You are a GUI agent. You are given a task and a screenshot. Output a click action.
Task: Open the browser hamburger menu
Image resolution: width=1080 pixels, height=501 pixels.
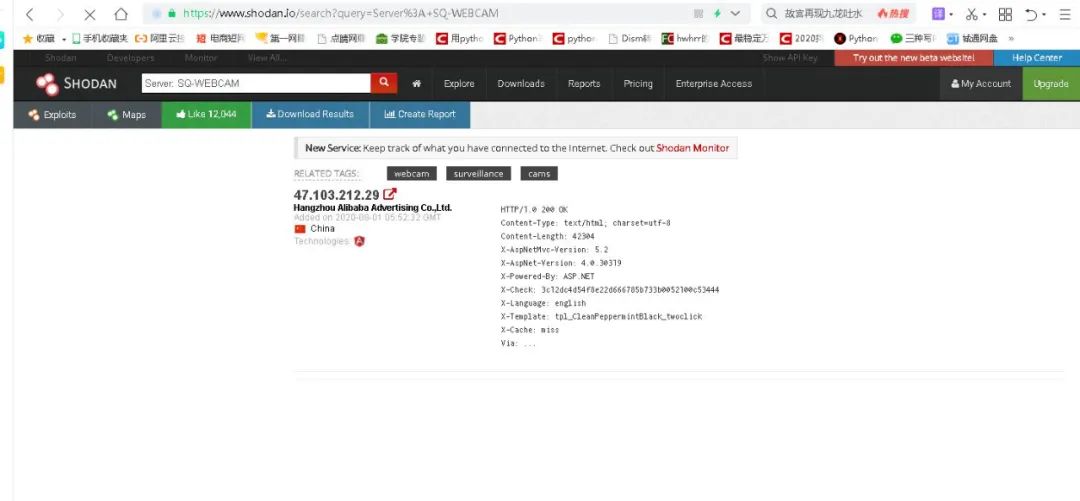pos(1064,14)
